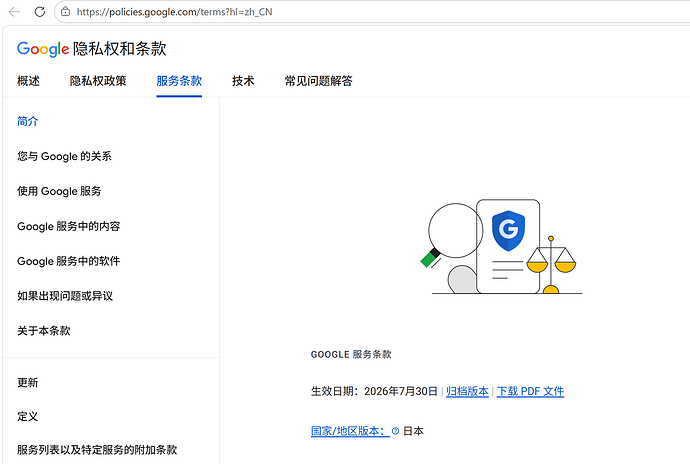The image size is (690, 464).
Task: Open 定义 sidebar item
Action: coord(28,416)
